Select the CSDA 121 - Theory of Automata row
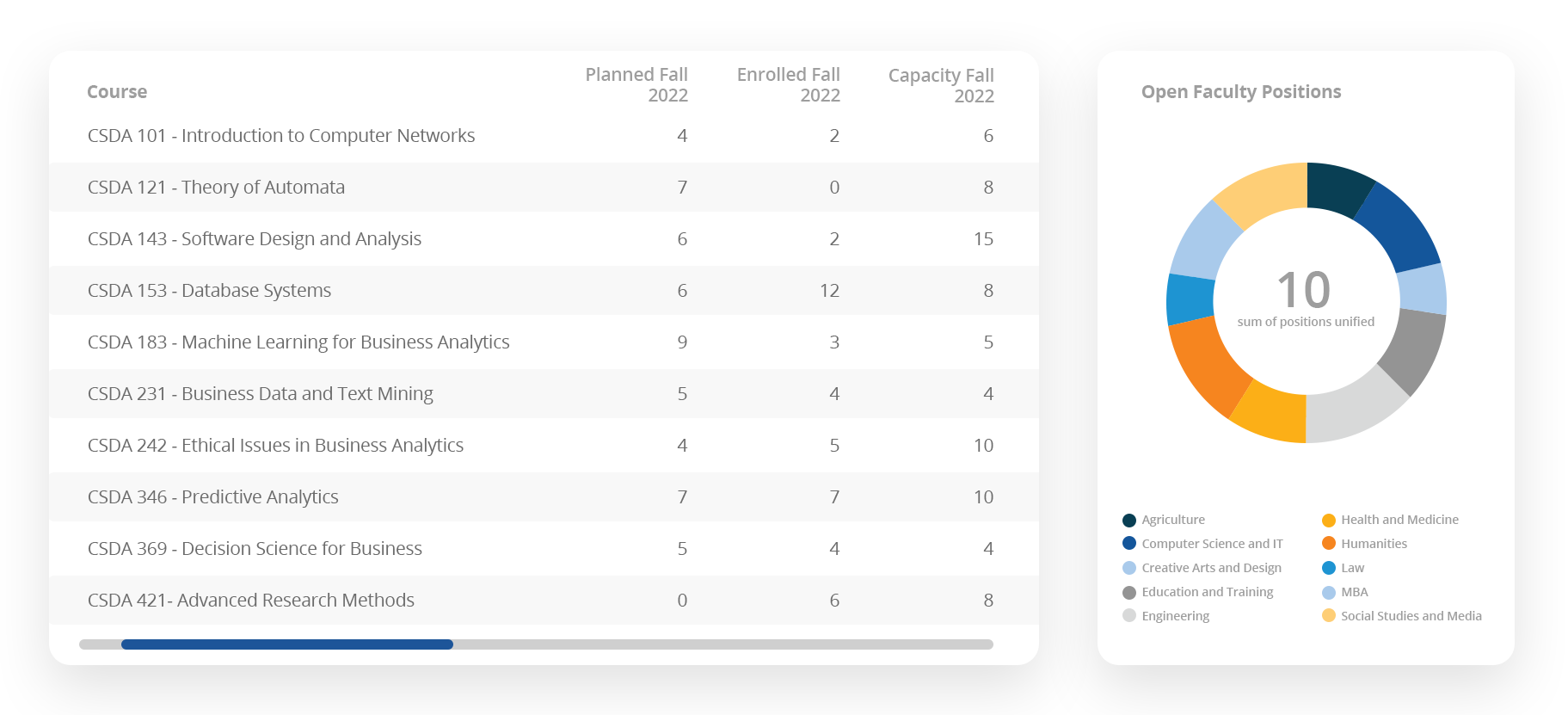The image size is (1568, 715). tap(216, 188)
